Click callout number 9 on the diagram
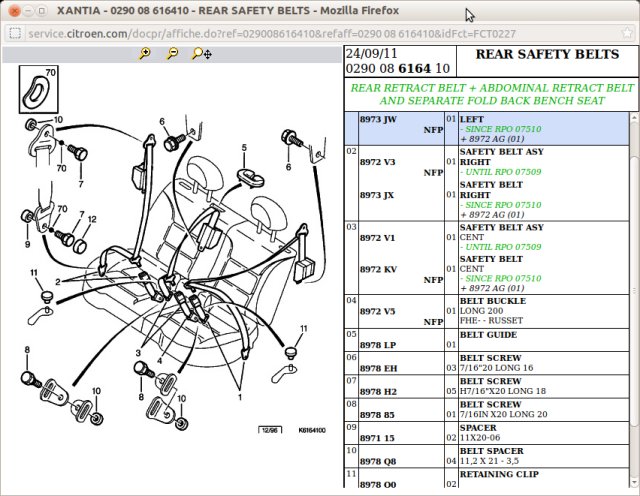Image resolution: width=640 pixels, height=496 pixels. point(27,245)
